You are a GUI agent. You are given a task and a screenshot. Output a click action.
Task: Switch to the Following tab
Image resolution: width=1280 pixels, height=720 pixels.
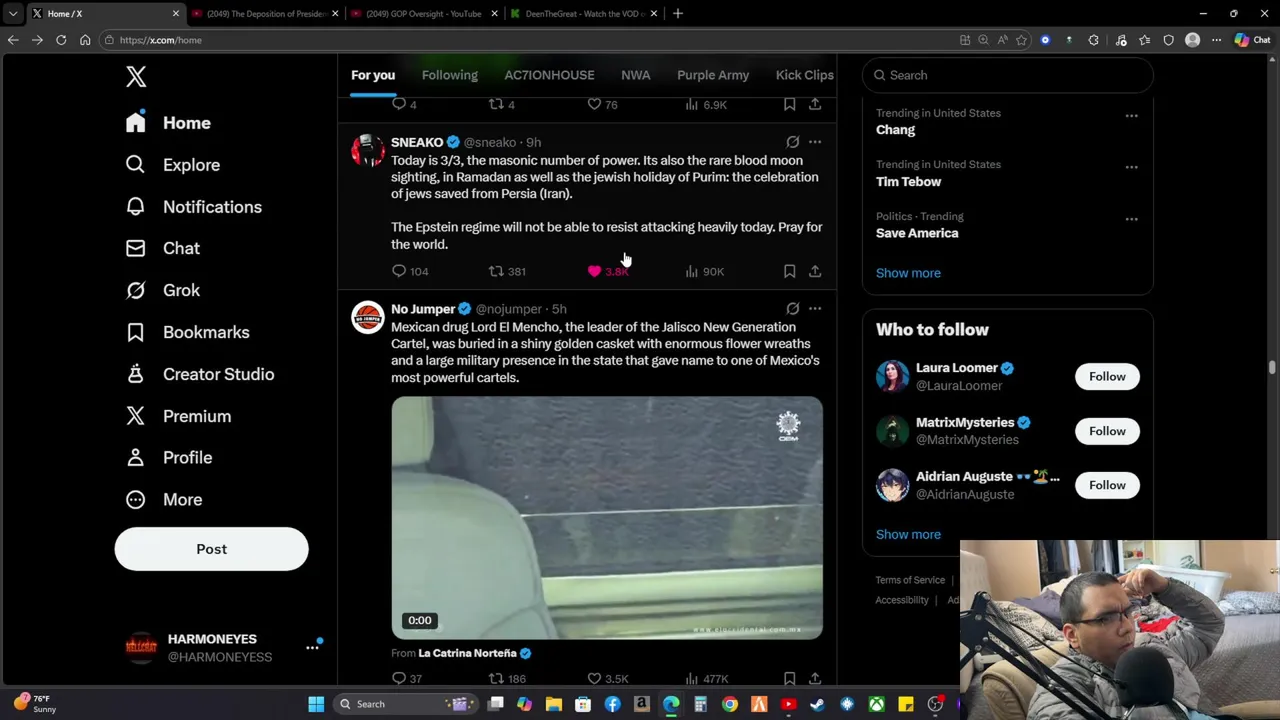[x=450, y=75]
